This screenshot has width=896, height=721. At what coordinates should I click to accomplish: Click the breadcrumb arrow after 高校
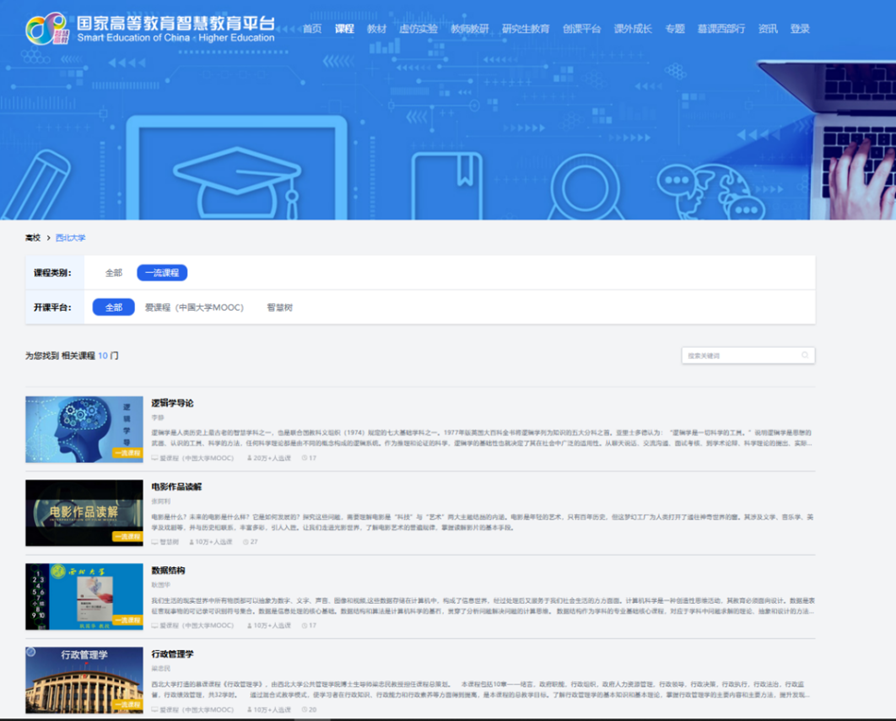47,238
